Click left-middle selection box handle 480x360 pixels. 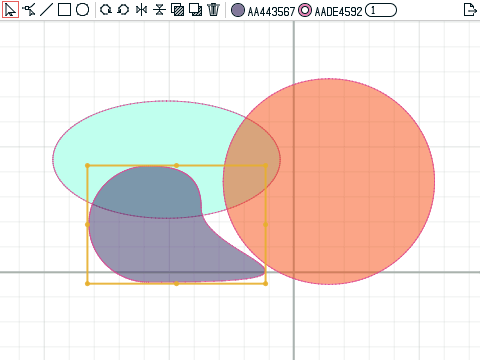(x=87, y=225)
